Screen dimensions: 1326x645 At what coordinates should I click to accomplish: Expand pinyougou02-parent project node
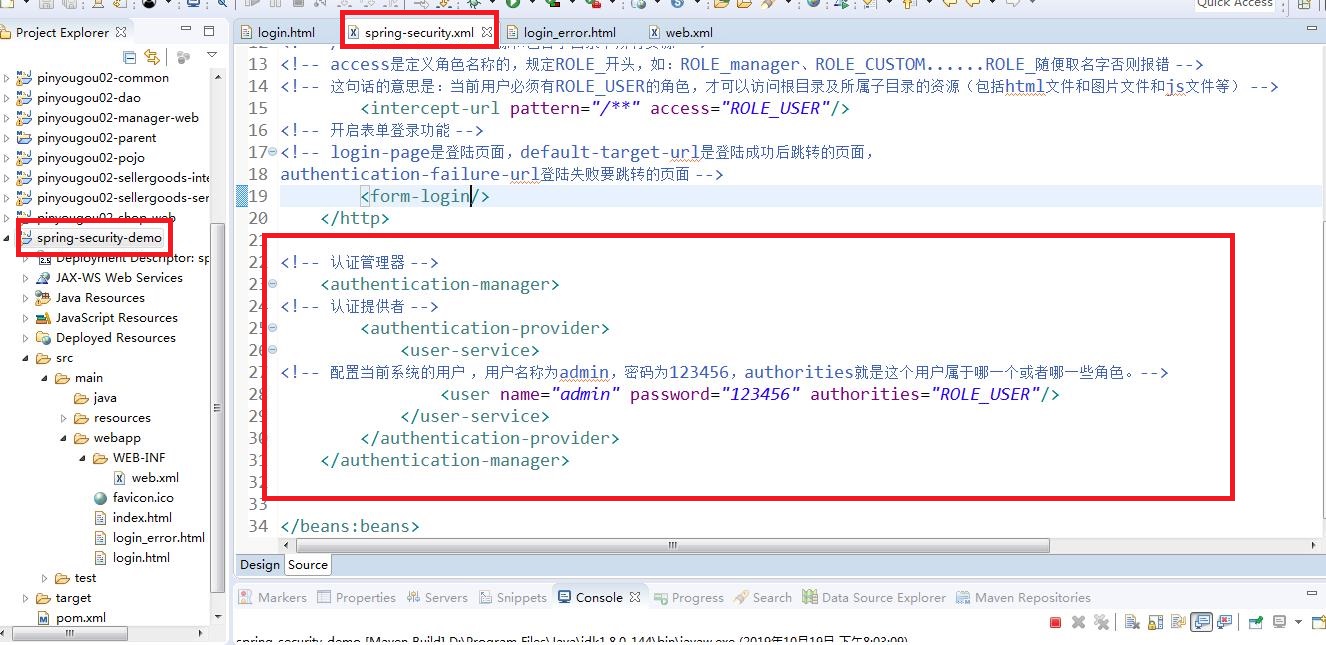(7, 138)
